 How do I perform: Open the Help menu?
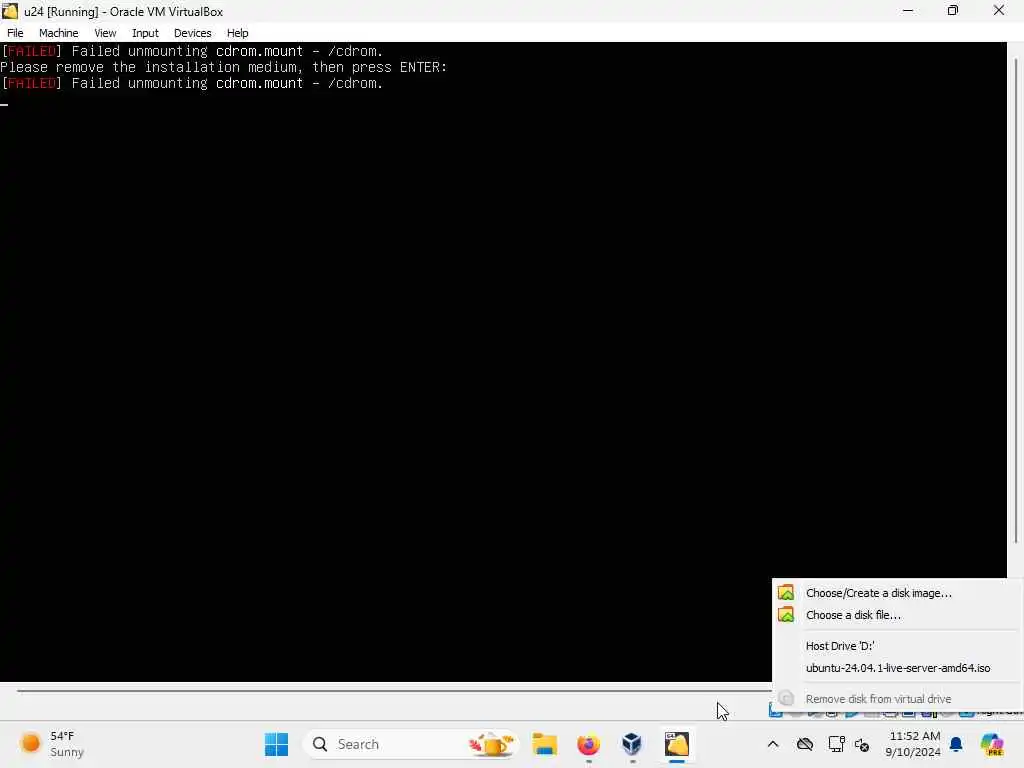click(237, 33)
